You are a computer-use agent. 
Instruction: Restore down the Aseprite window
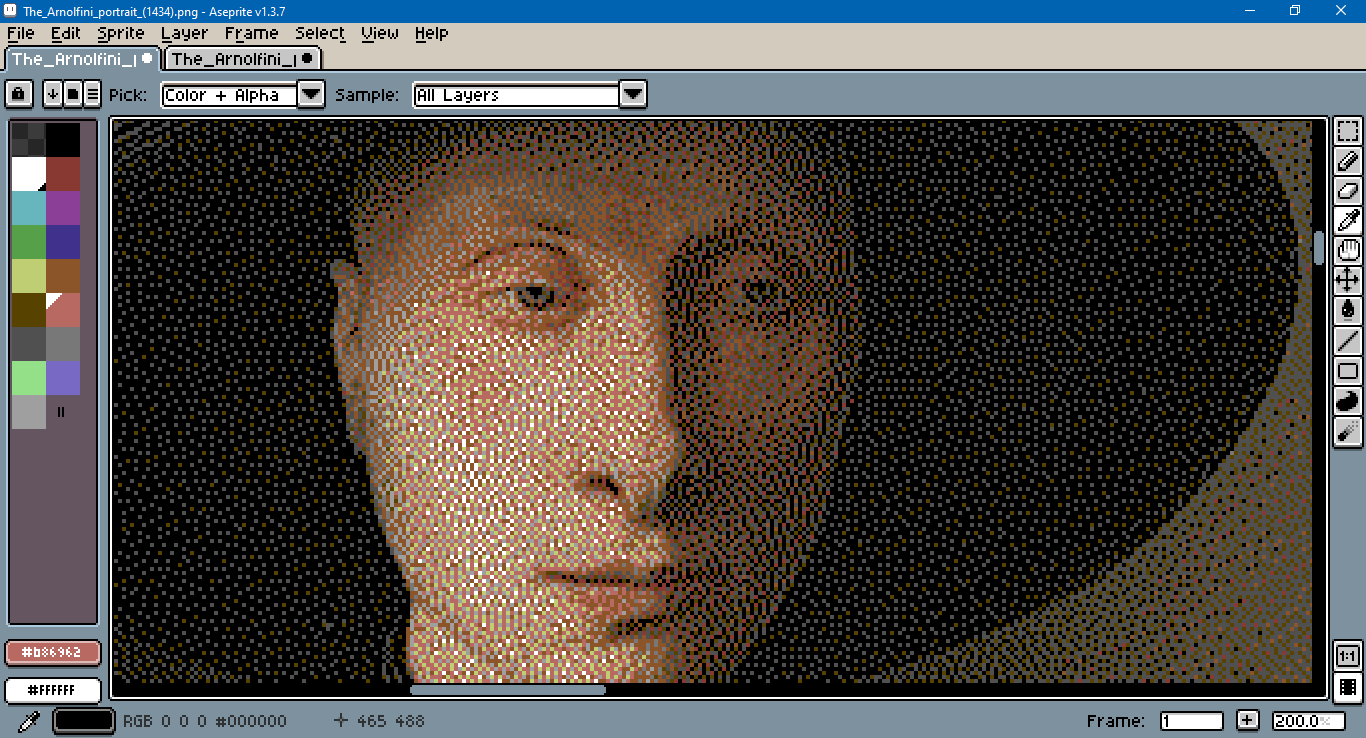tap(1295, 10)
